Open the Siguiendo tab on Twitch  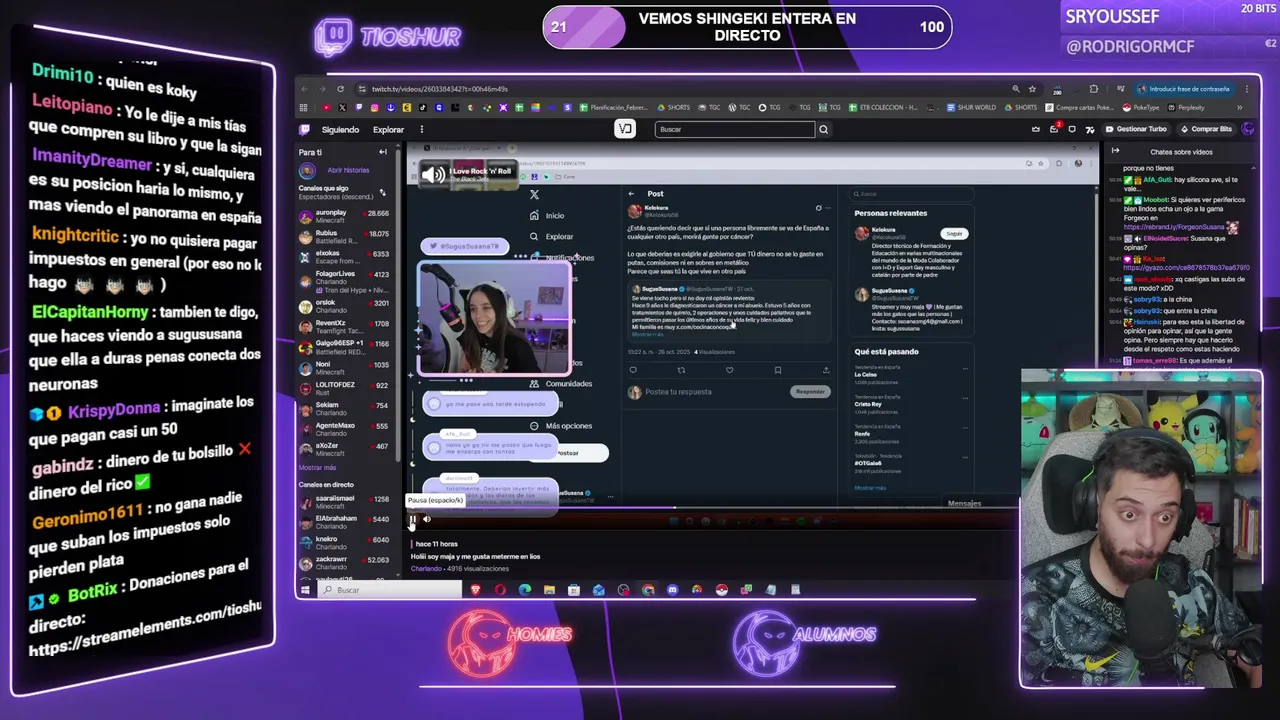[340, 129]
